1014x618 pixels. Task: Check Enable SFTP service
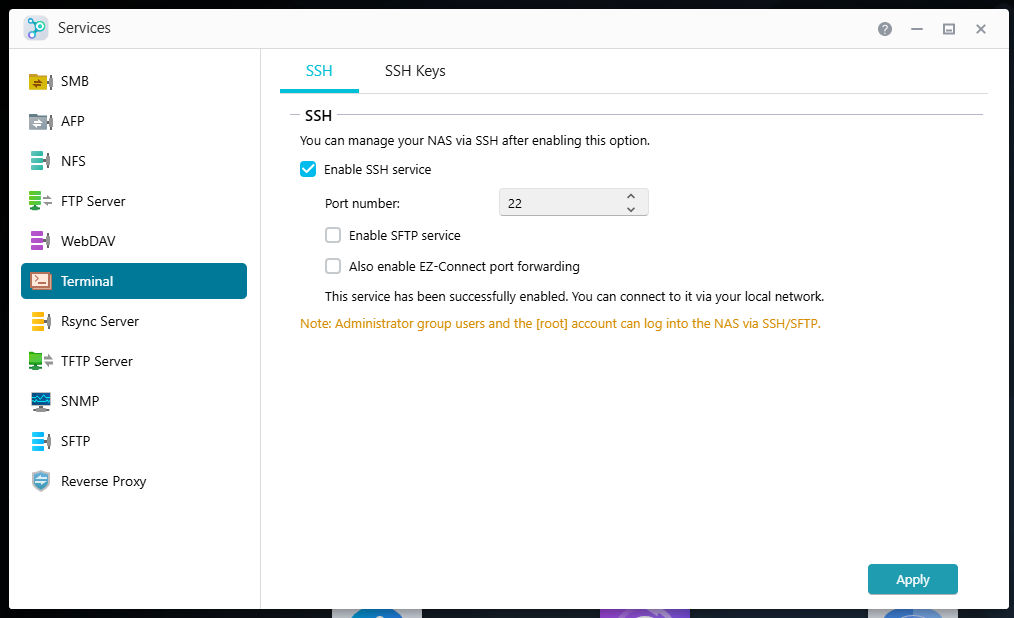(333, 235)
